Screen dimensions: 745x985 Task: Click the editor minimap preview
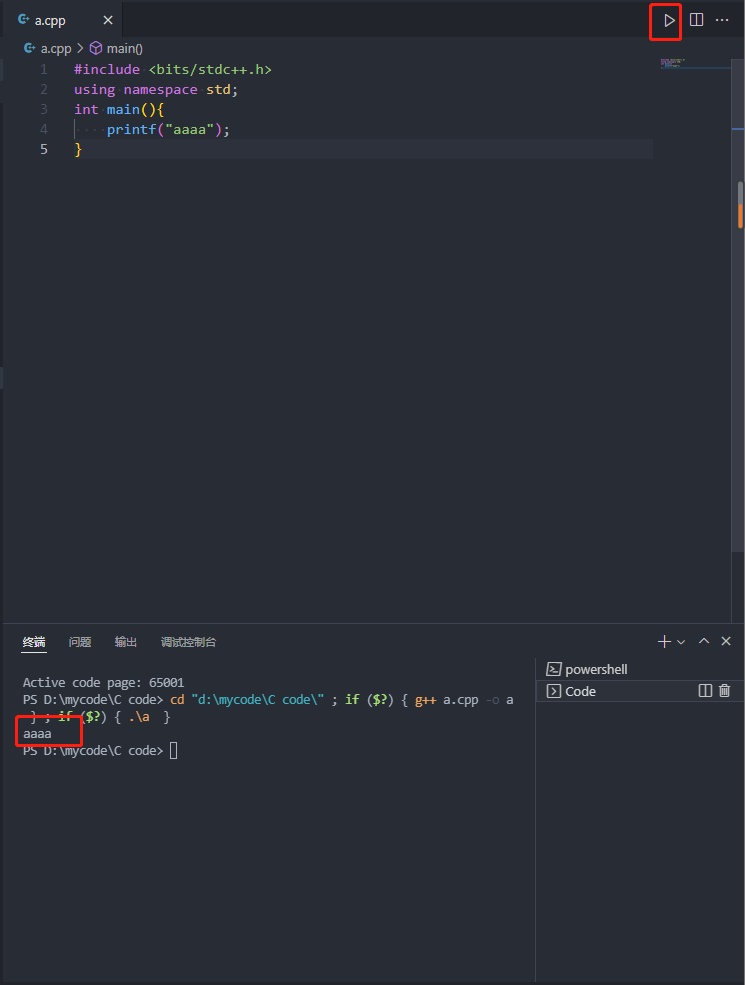point(695,63)
